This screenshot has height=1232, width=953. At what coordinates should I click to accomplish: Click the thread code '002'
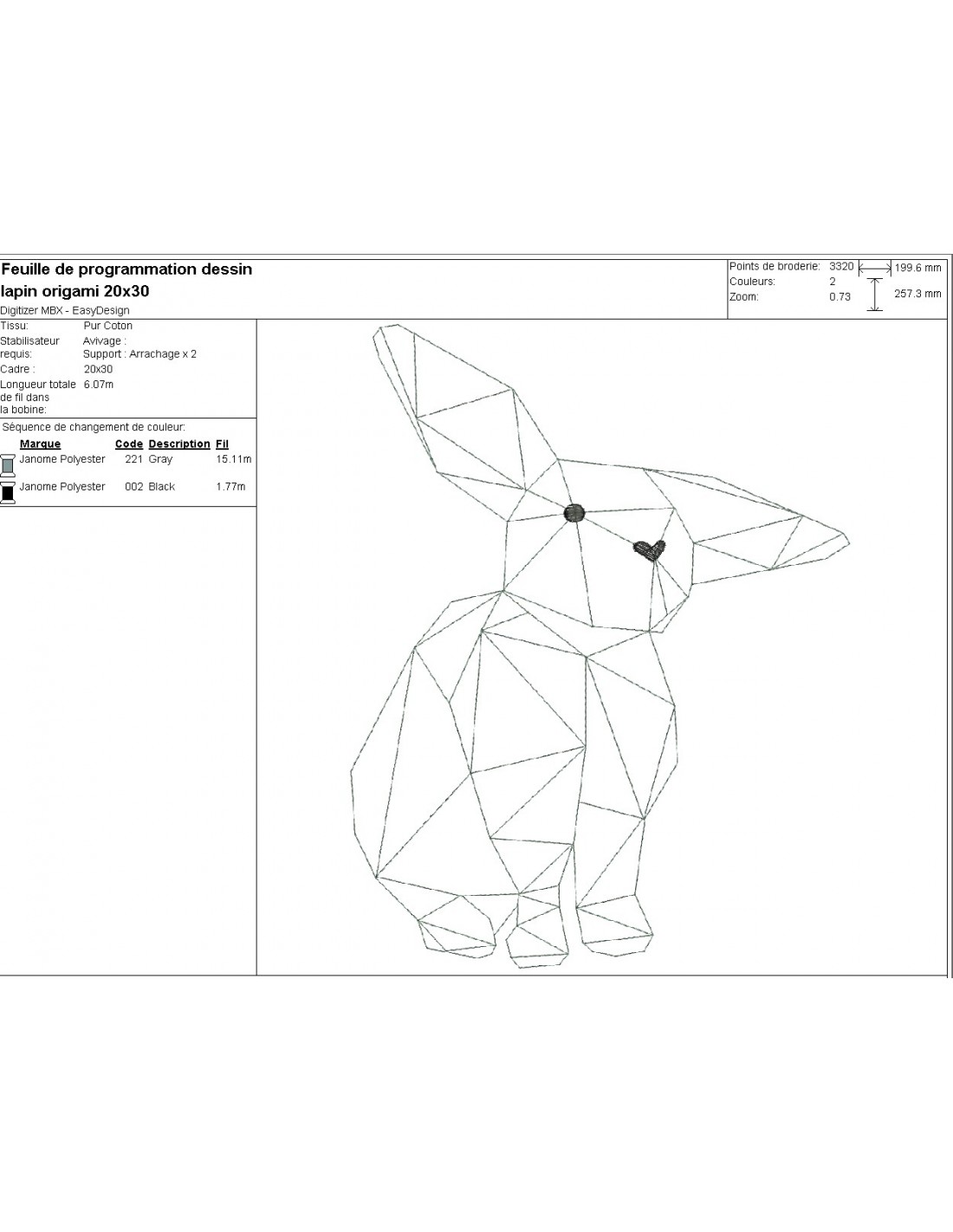click(133, 487)
